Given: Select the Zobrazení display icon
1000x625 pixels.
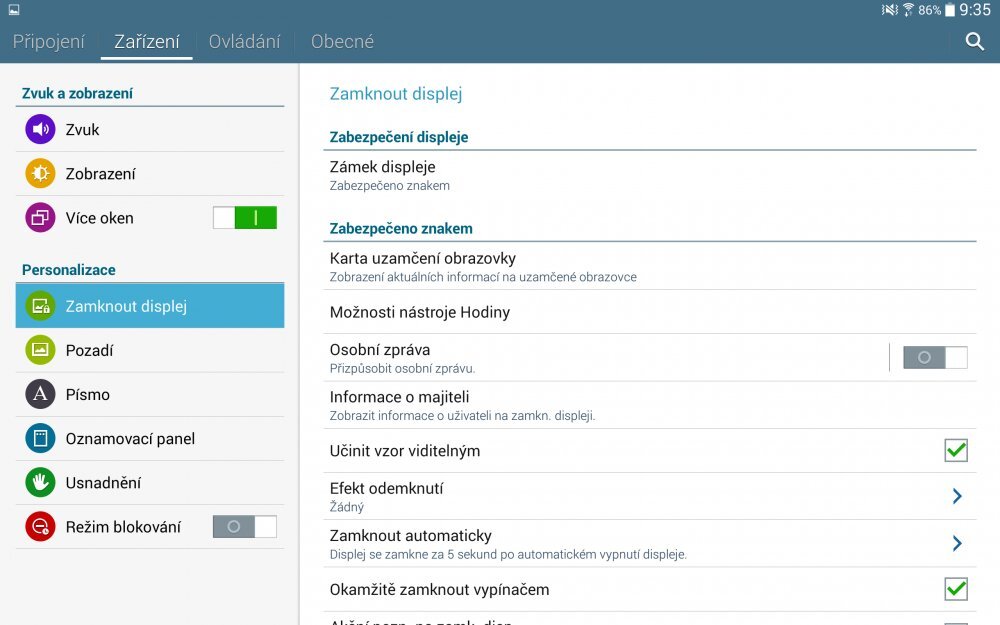Looking at the screenshot, I should [x=39, y=173].
